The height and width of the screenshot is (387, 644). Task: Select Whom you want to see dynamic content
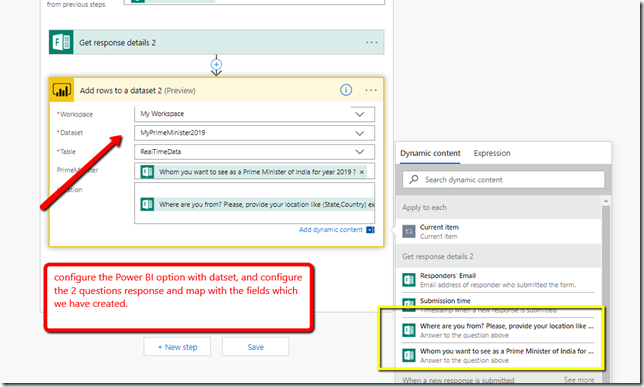tap(498, 355)
